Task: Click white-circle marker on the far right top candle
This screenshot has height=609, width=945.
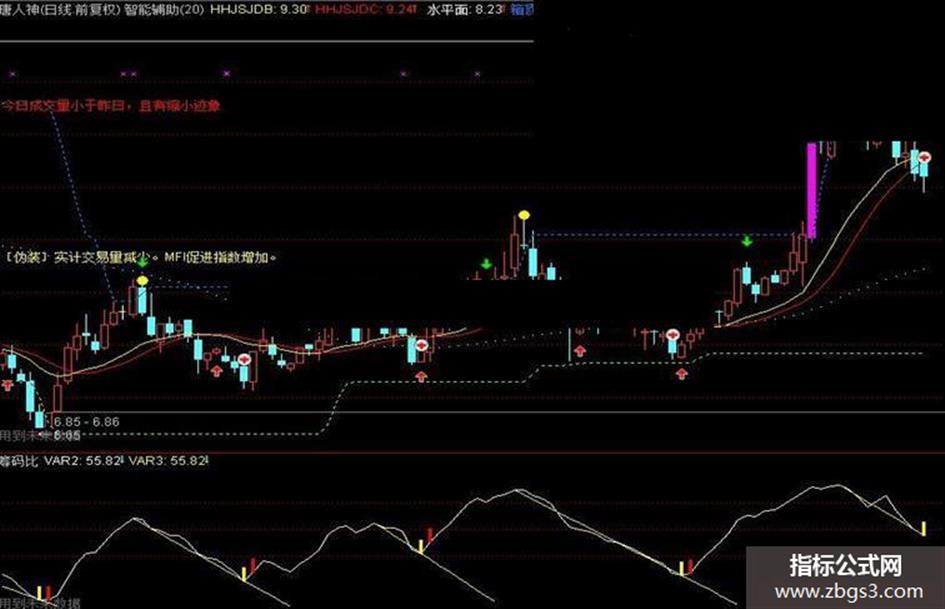Action: click(925, 157)
